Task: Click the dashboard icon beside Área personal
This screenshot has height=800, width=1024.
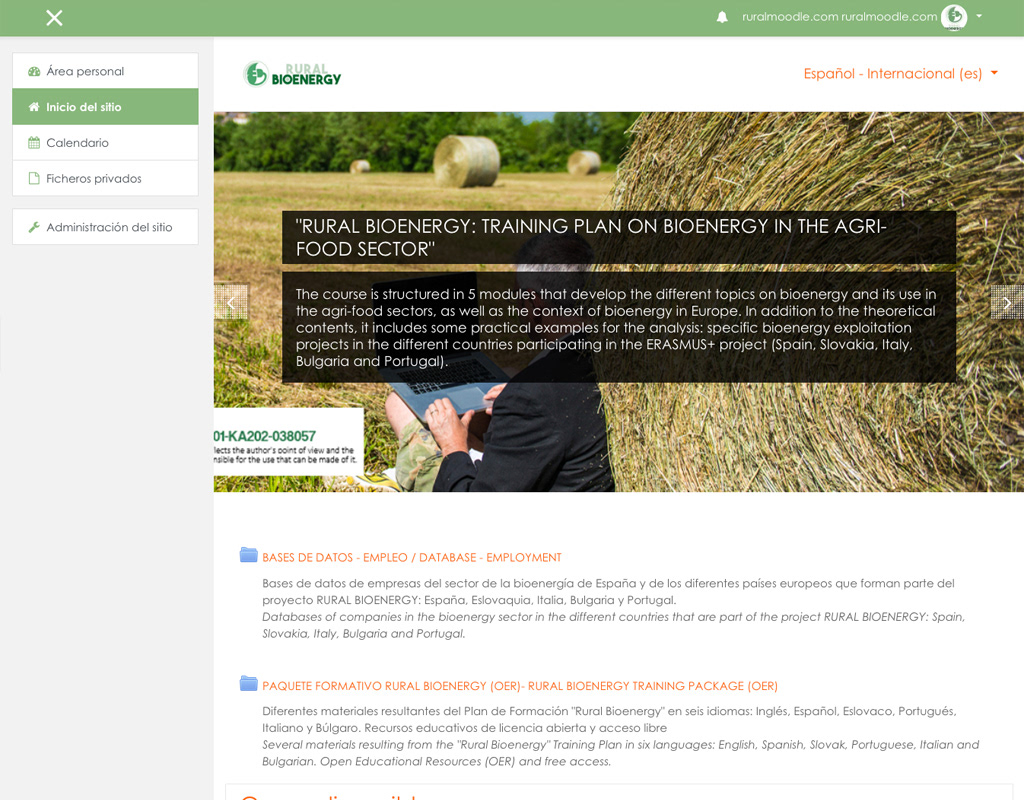Action: click(34, 71)
